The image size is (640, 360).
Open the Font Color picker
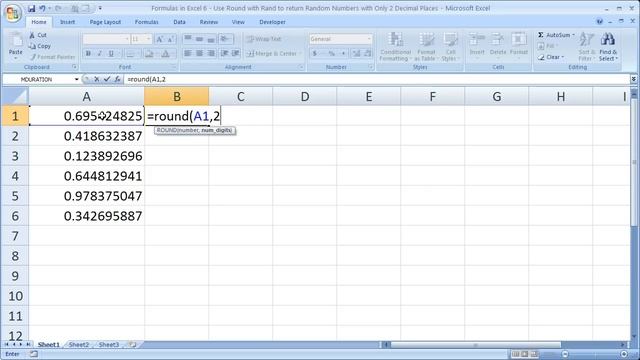click(167, 53)
